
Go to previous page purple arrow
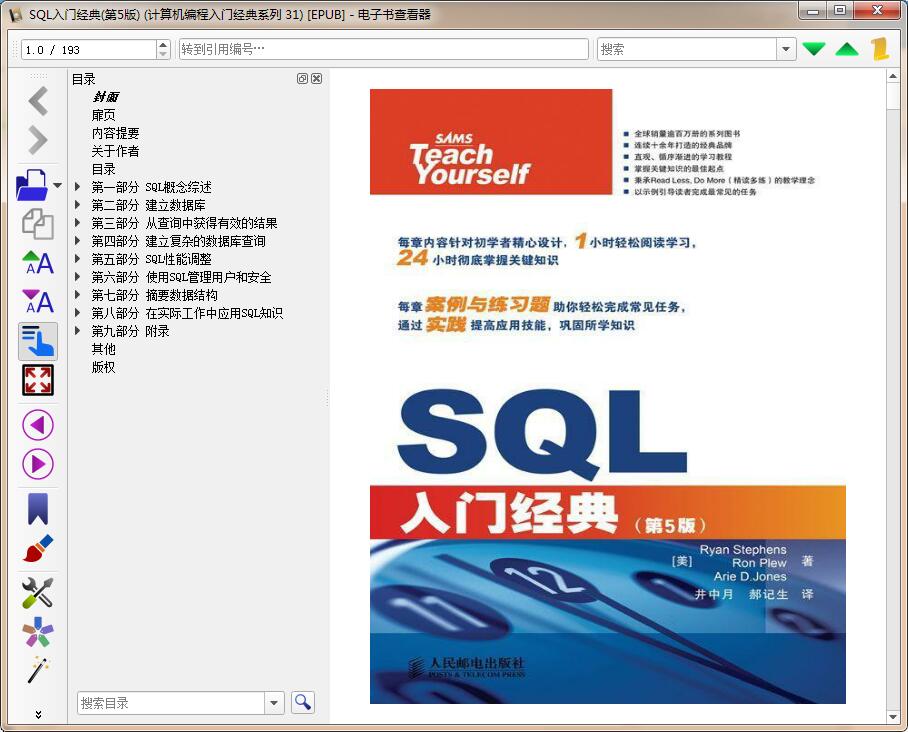point(38,426)
